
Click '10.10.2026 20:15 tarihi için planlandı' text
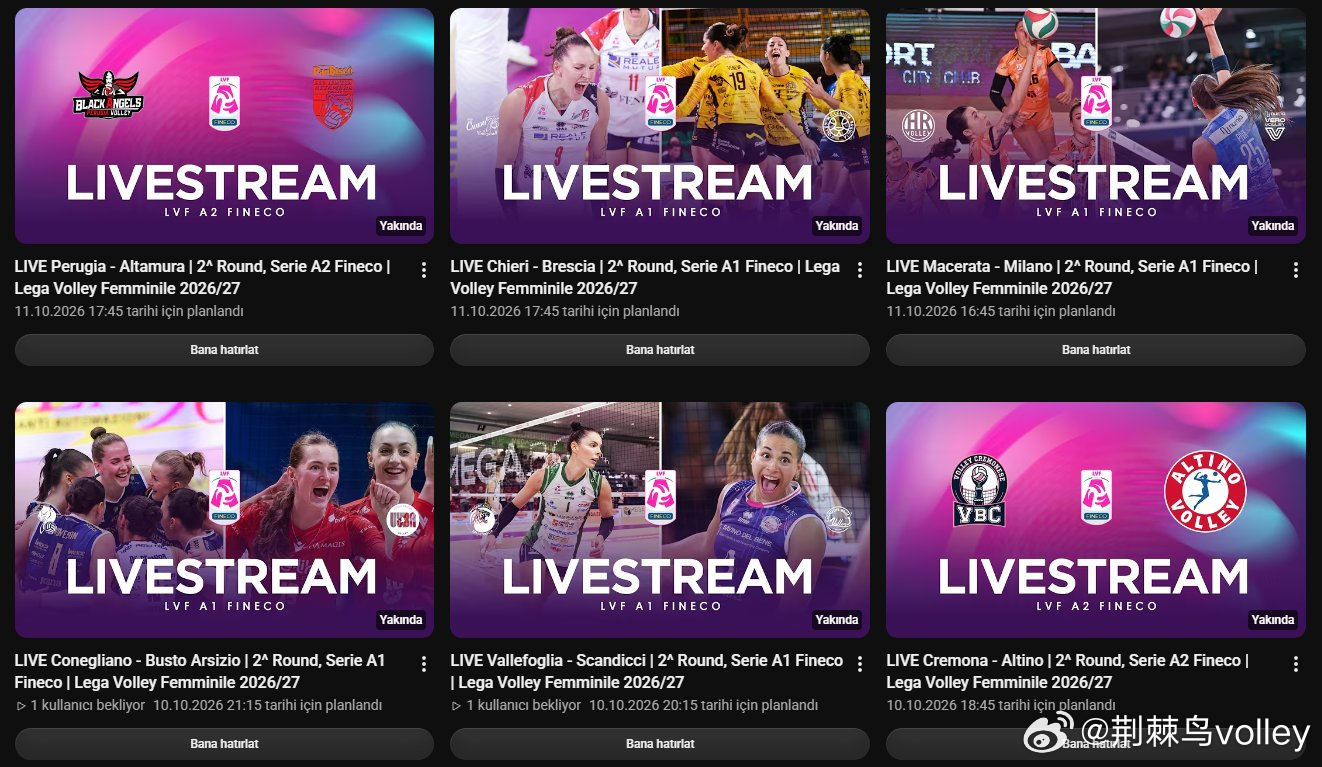point(703,705)
